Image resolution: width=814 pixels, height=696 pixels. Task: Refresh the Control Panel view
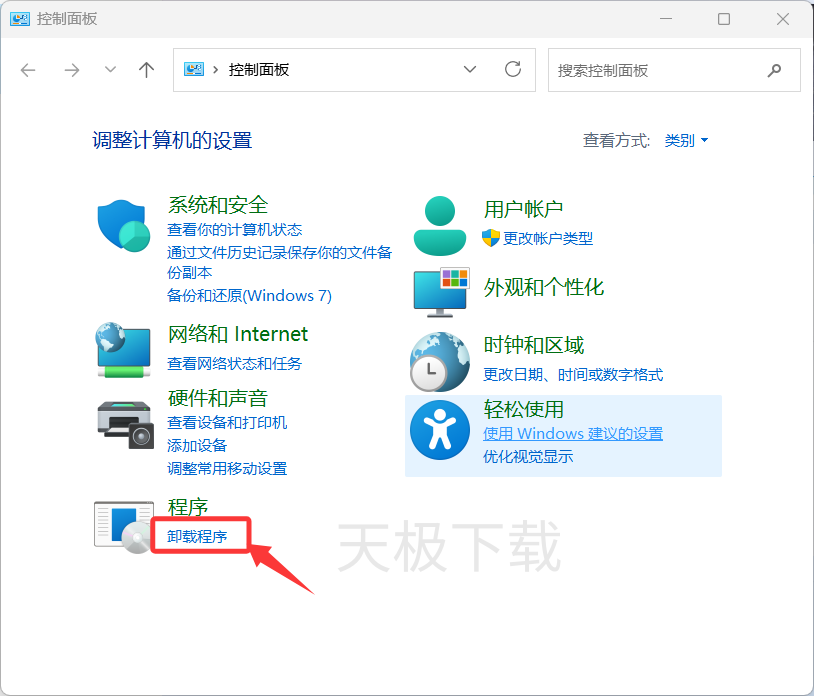[513, 69]
